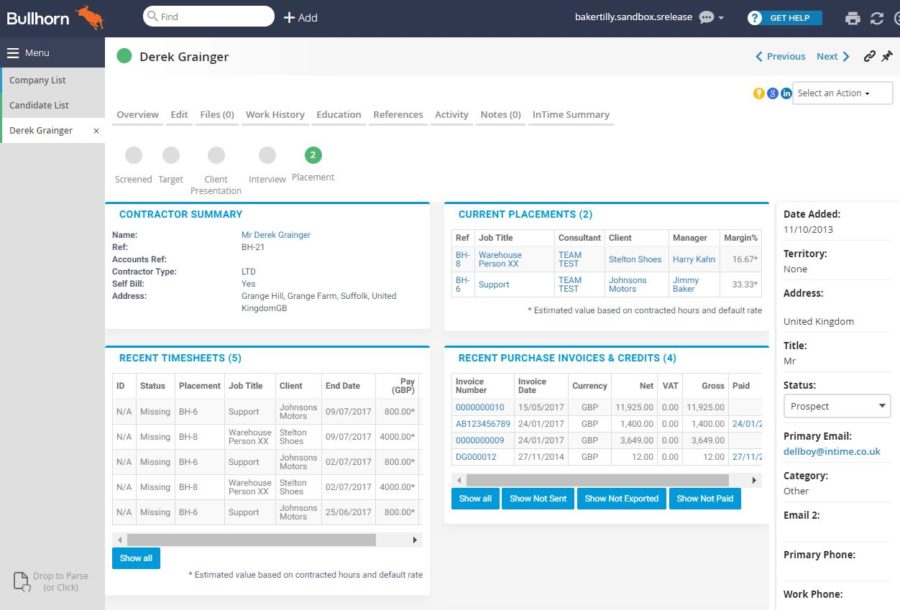
Task: Click the refresh icon in the header
Action: coord(877,18)
